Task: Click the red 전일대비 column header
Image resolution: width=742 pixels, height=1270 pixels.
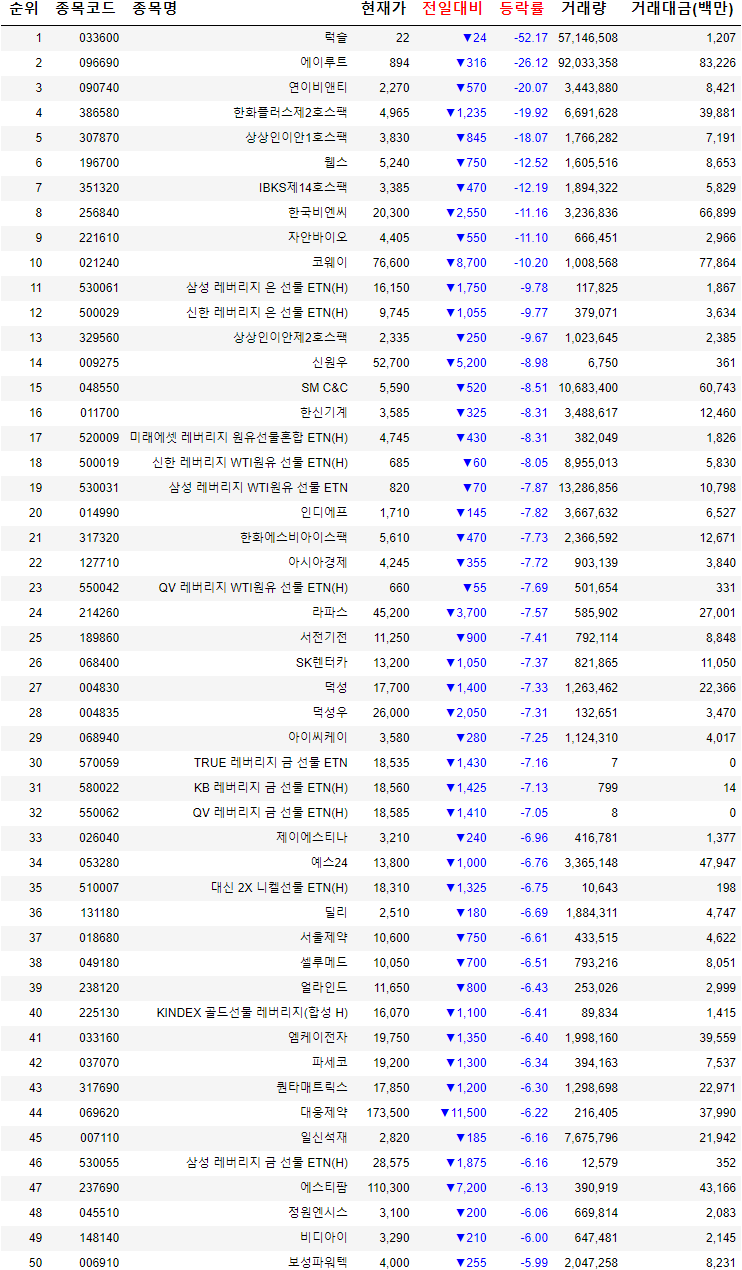Action: point(452,10)
